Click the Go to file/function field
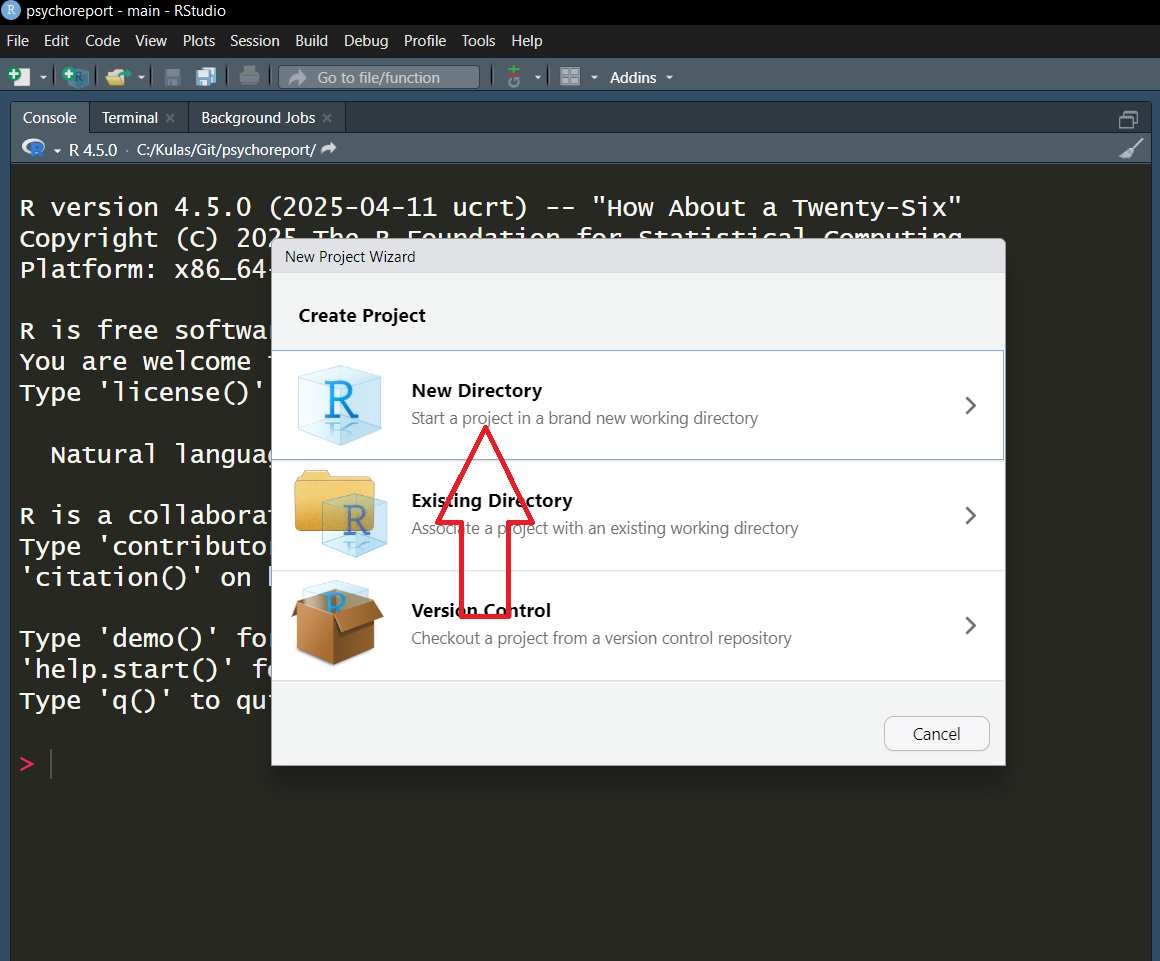The width and height of the screenshot is (1160, 961). point(379,77)
